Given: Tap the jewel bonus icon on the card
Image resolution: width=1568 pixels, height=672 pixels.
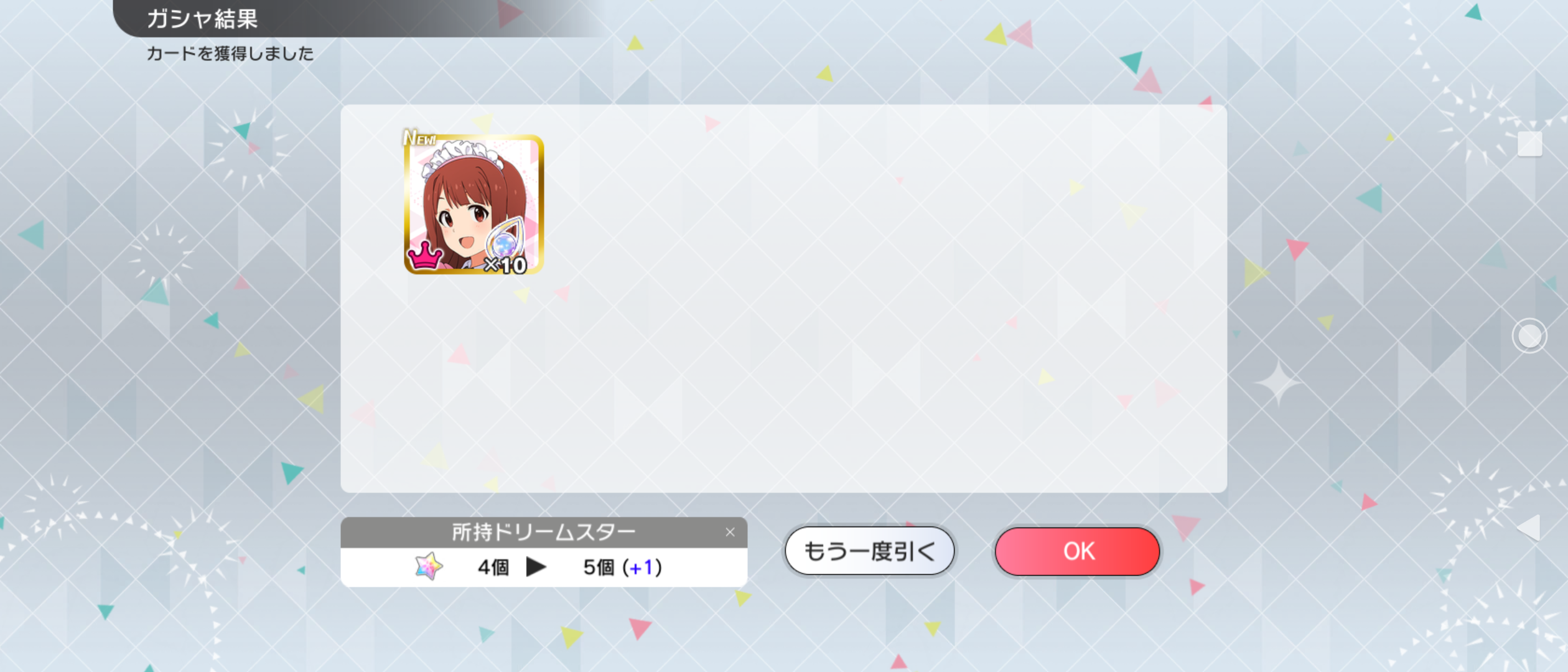Looking at the screenshot, I should (505, 236).
